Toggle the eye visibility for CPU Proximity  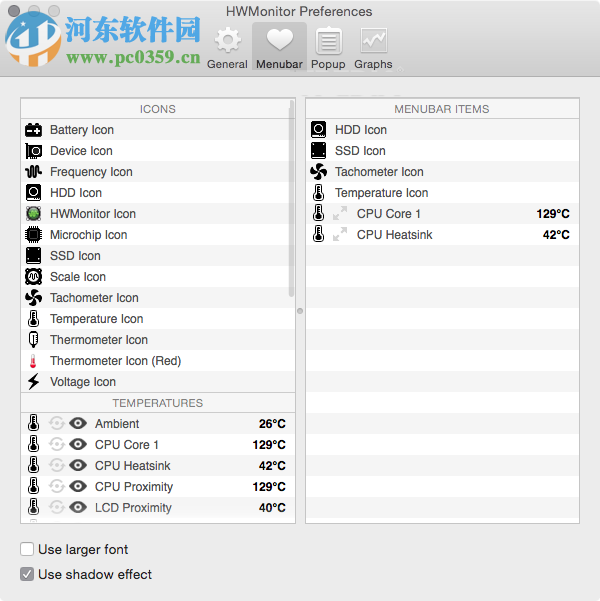tap(78, 486)
